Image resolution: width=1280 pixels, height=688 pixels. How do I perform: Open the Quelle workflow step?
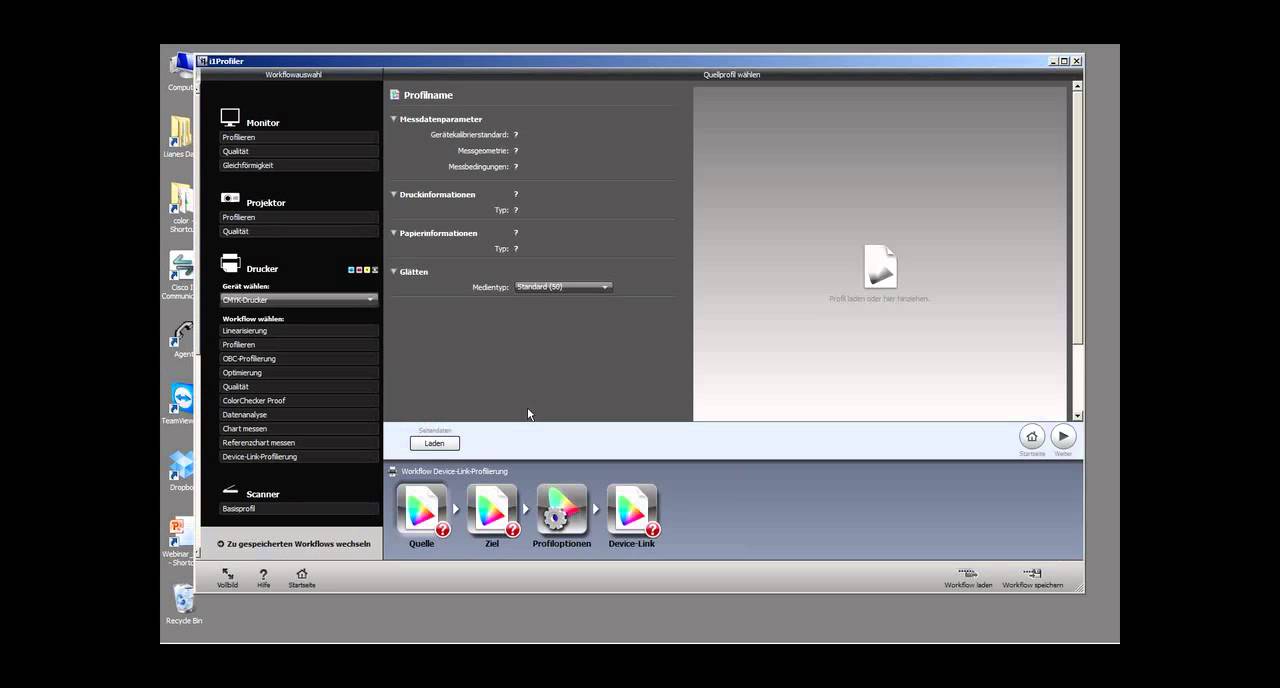click(x=422, y=509)
